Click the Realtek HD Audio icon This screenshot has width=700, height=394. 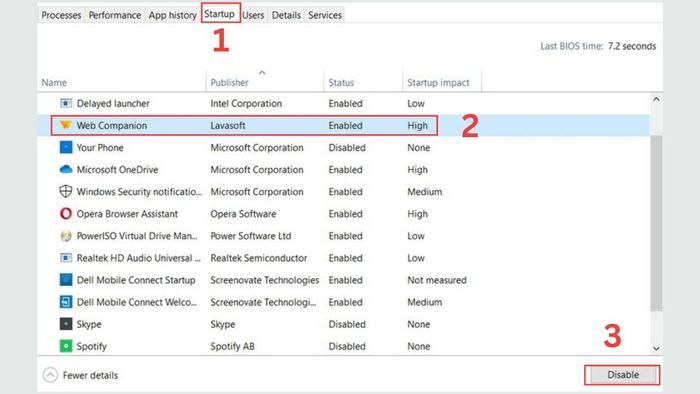[66, 258]
